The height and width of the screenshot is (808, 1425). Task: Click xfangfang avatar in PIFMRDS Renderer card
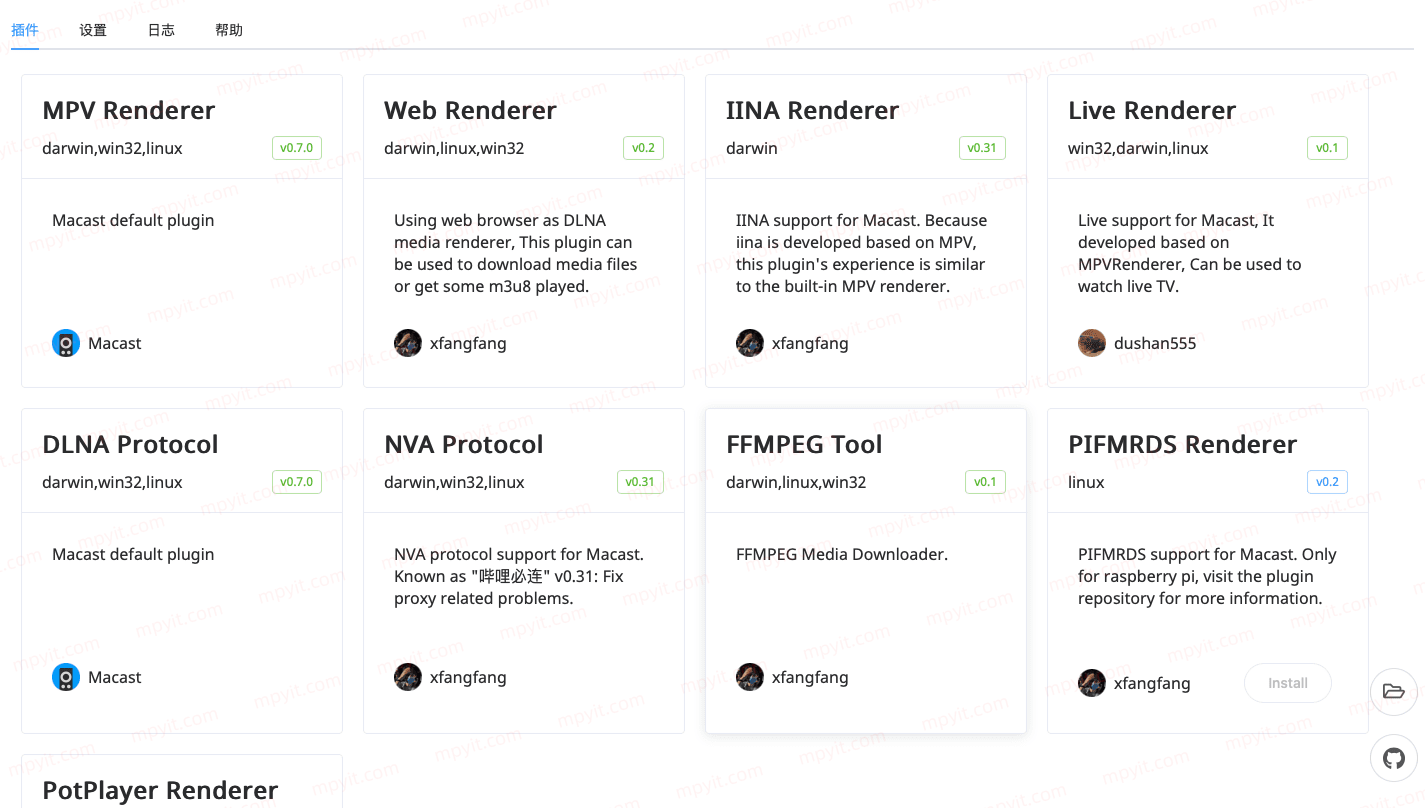pyautogui.click(x=1092, y=683)
